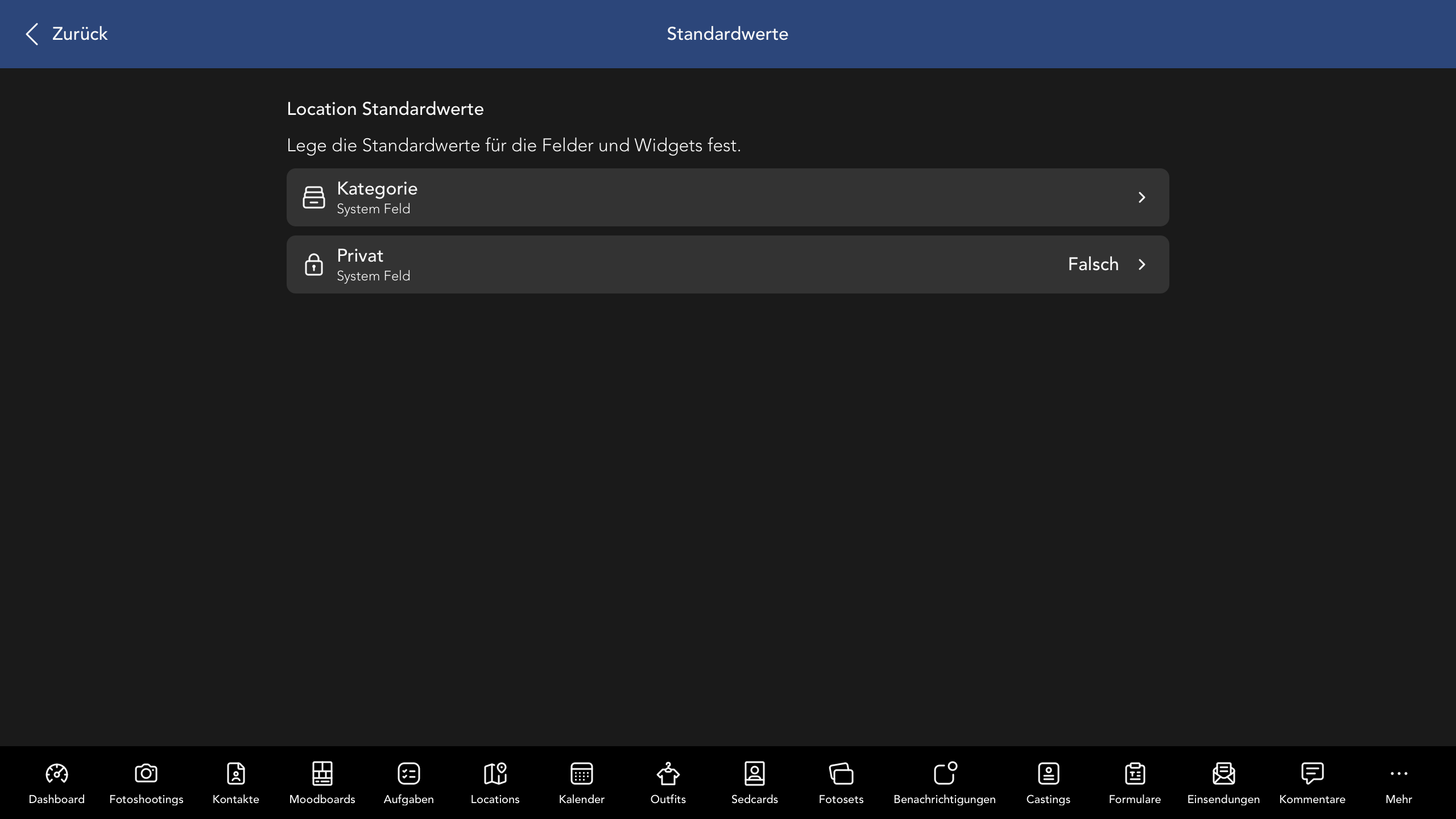Click the Kategorie drawer icon
Screen dimensions: 1456x819
coord(314,197)
